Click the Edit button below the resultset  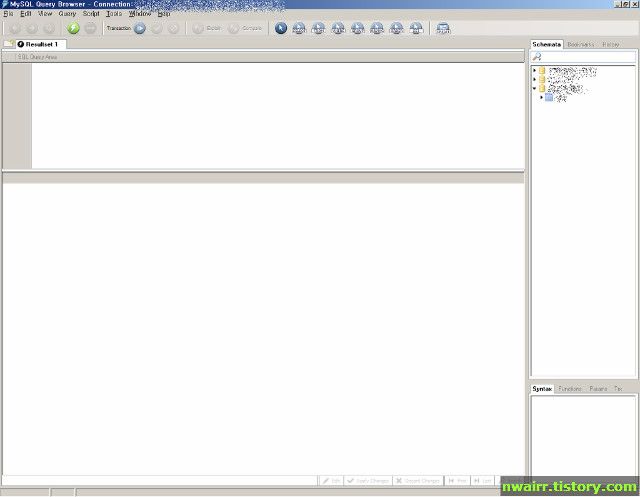pyautogui.click(x=331, y=481)
